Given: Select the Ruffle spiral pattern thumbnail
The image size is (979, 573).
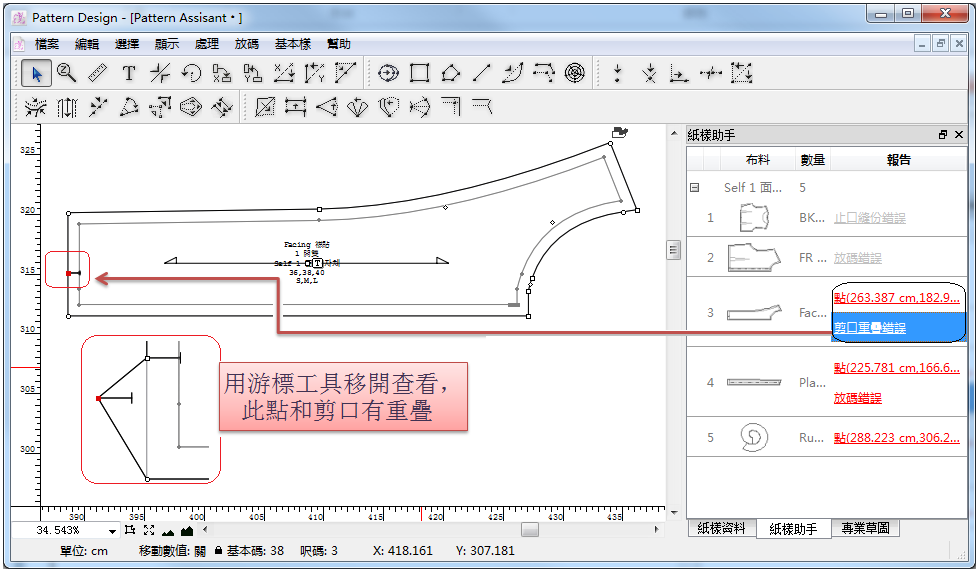Looking at the screenshot, I should click(x=754, y=437).
